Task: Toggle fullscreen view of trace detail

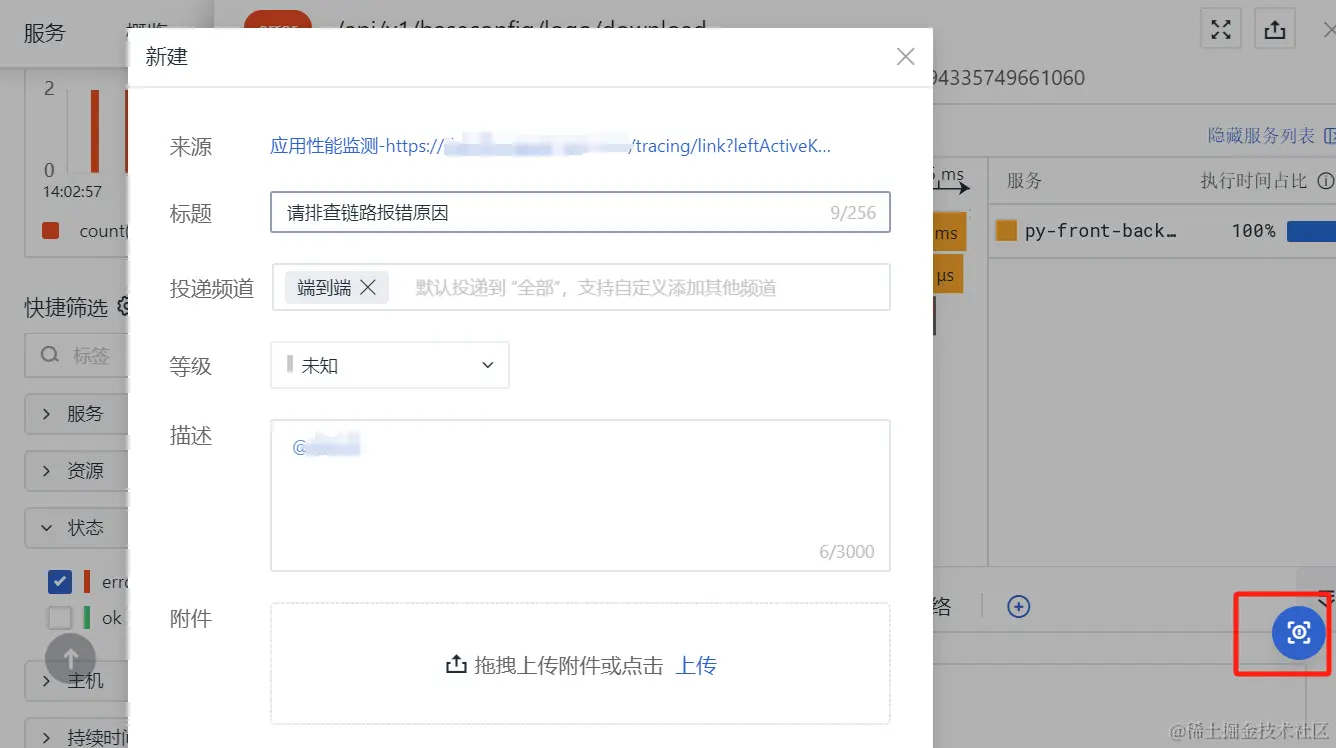Action: click(x=1221, y=29)
